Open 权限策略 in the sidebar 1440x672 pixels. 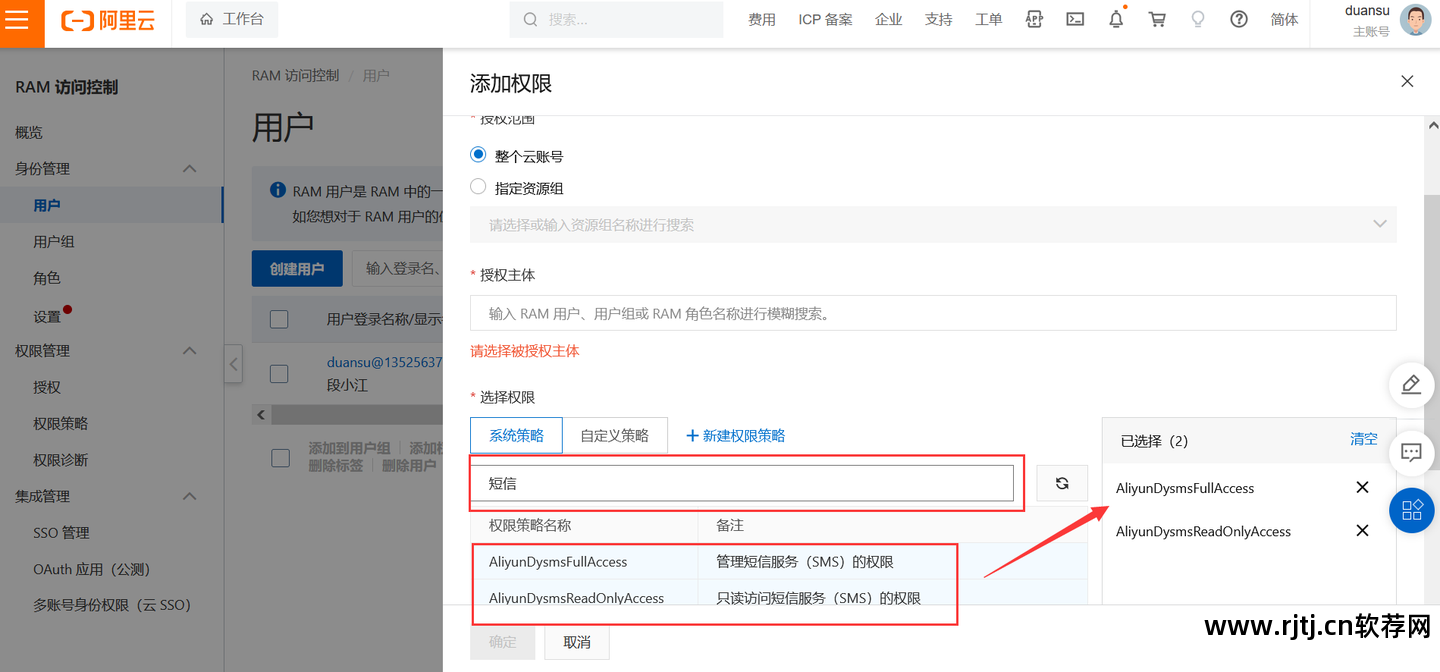coord(61,423)
